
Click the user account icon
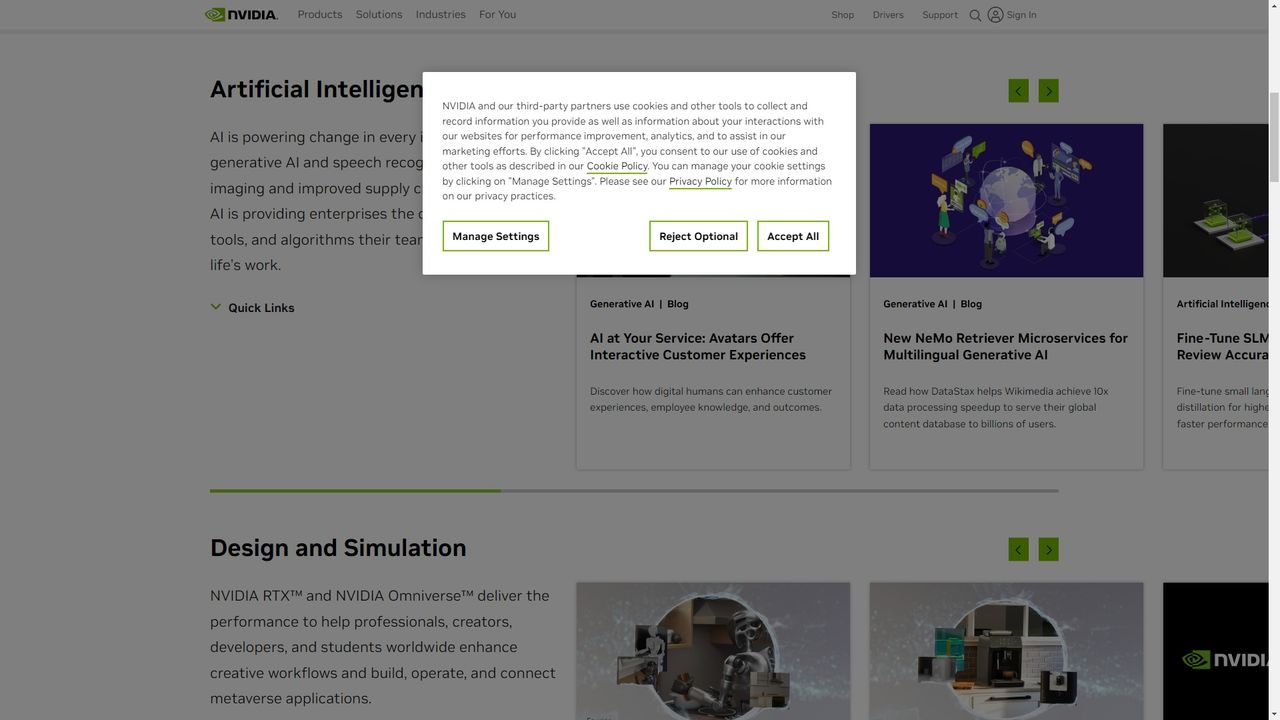995,15
